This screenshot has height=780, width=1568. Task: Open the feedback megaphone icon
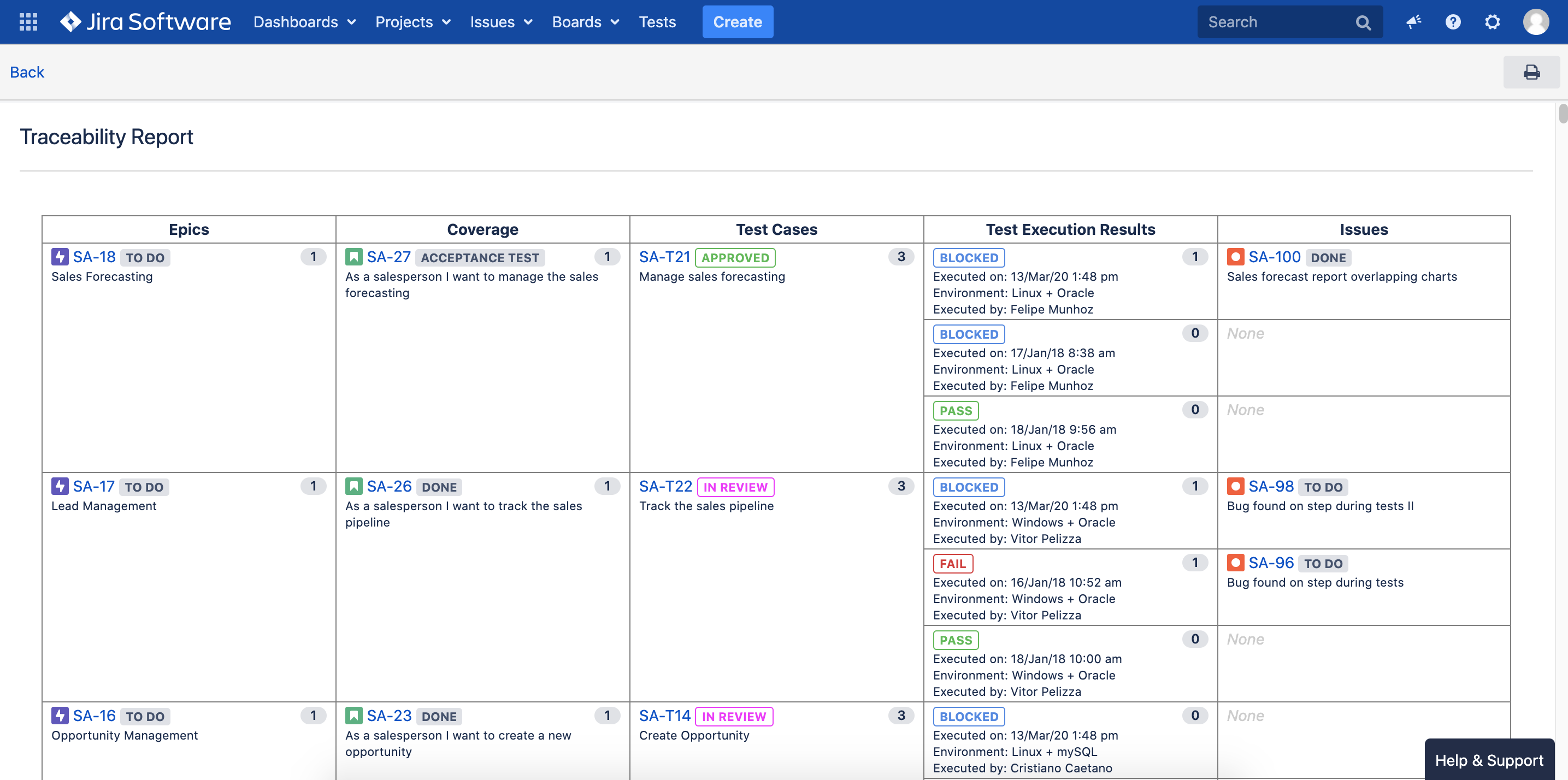pyautogui.click(x=1413, y=22)
